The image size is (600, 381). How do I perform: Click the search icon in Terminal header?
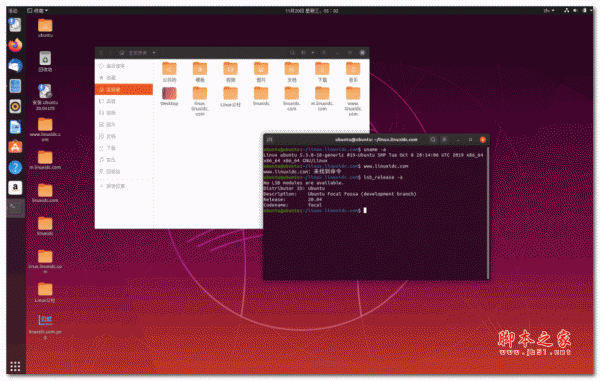[433, 140]
